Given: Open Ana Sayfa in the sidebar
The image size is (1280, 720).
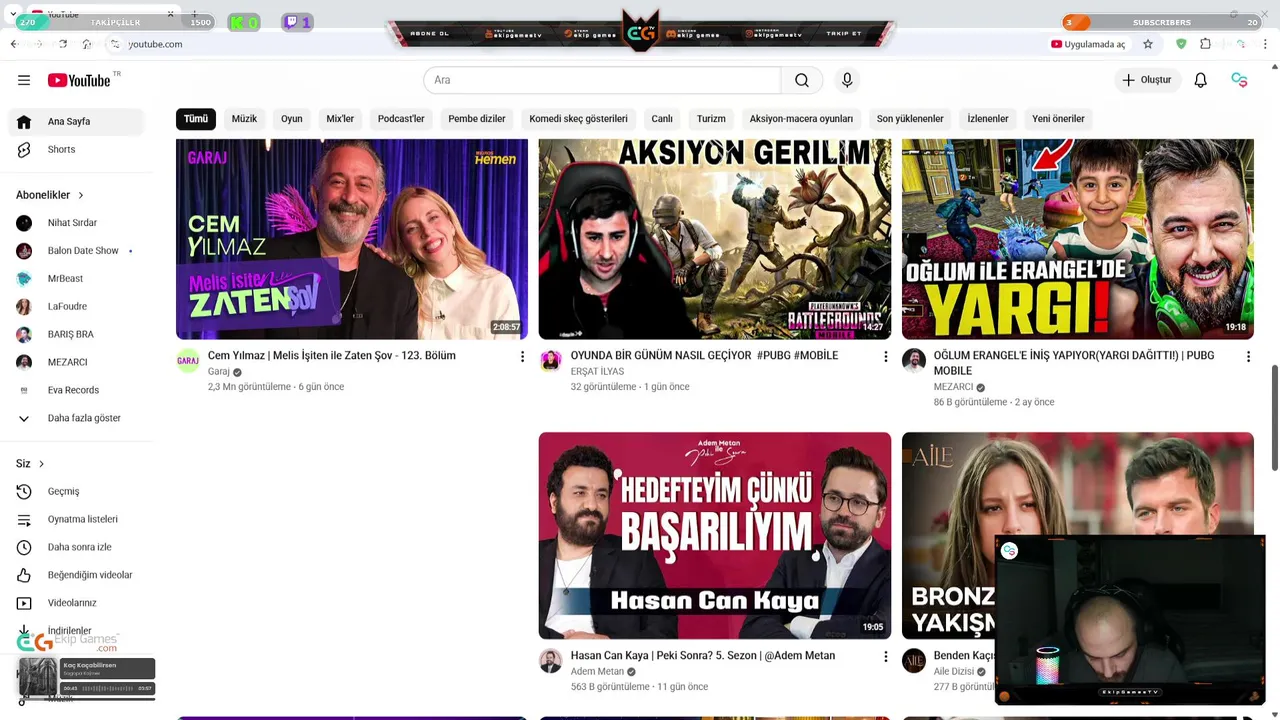Looking at the screenshot, I should (77, 121).
